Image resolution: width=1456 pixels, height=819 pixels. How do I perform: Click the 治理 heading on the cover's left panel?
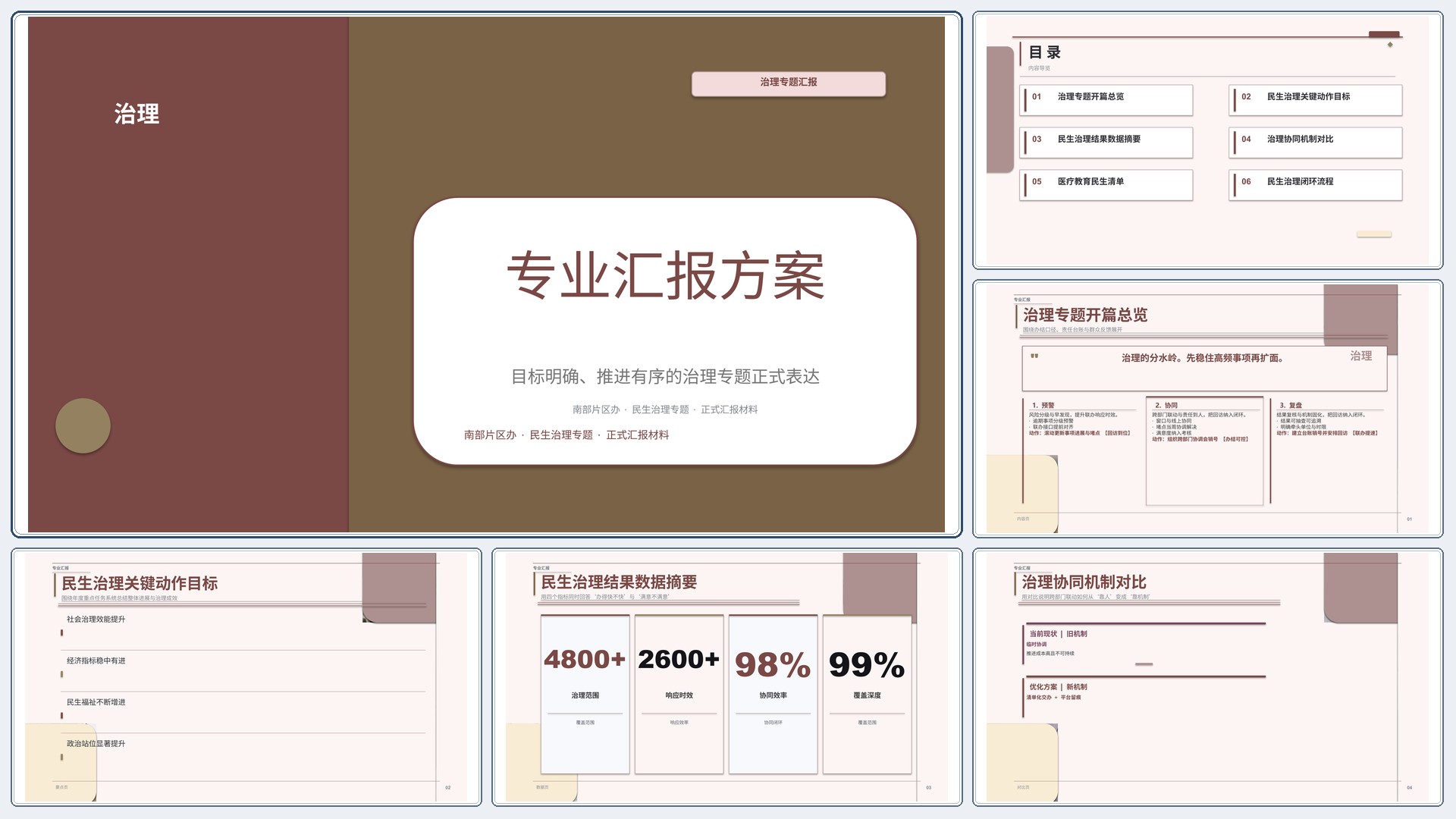[x=137, y=114]
